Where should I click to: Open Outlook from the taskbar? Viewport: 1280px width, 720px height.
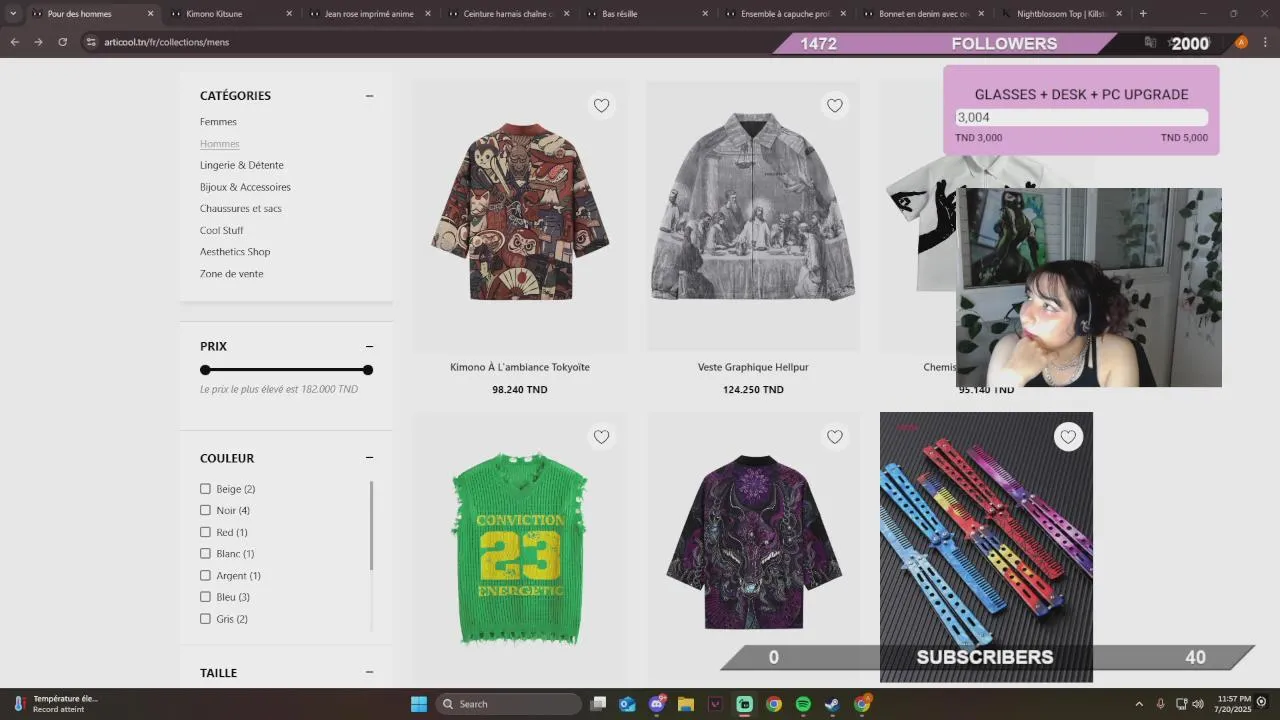pos(627,704)
